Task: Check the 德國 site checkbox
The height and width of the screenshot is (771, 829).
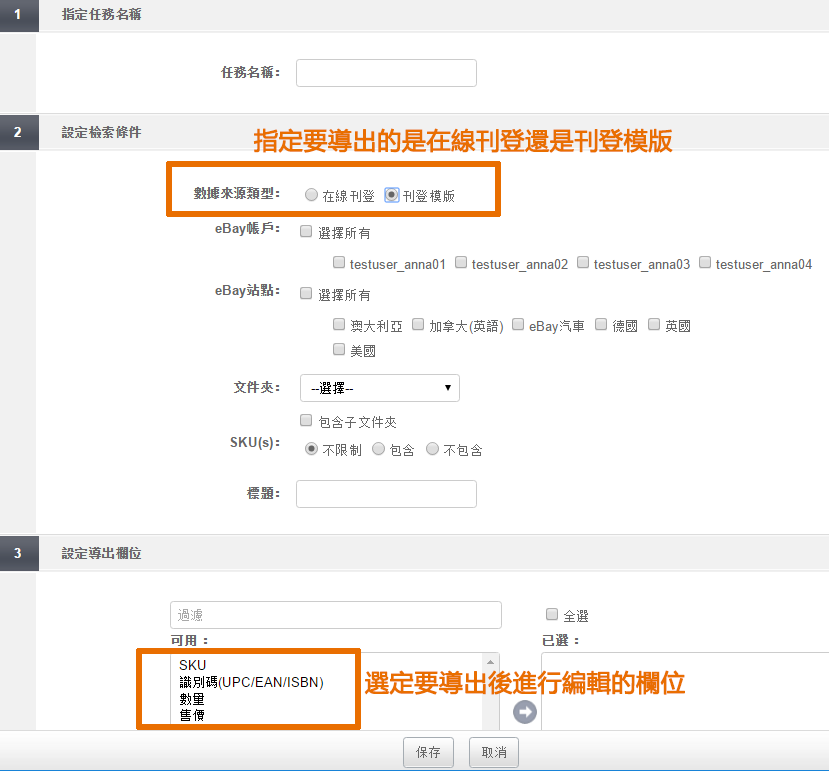Action: 601,324
